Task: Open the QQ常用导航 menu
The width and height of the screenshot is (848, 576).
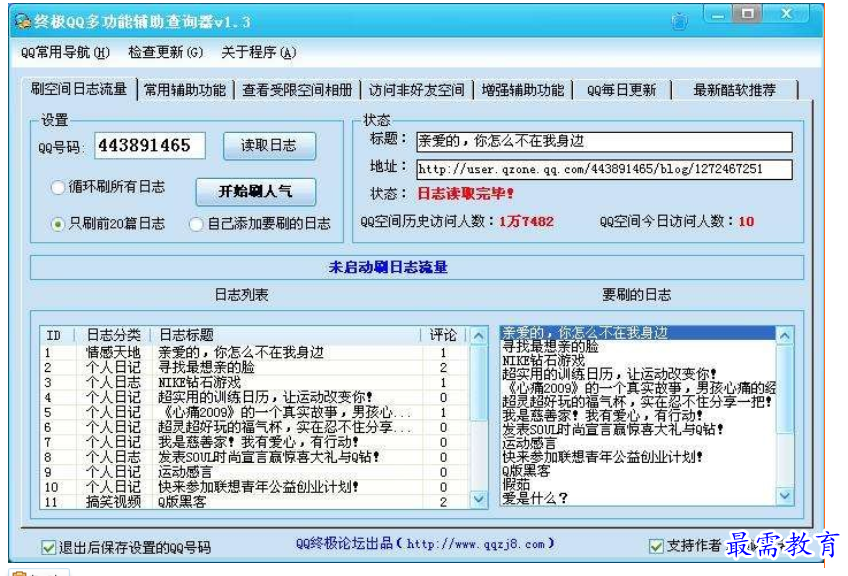Action: click(x=65, y=52)
